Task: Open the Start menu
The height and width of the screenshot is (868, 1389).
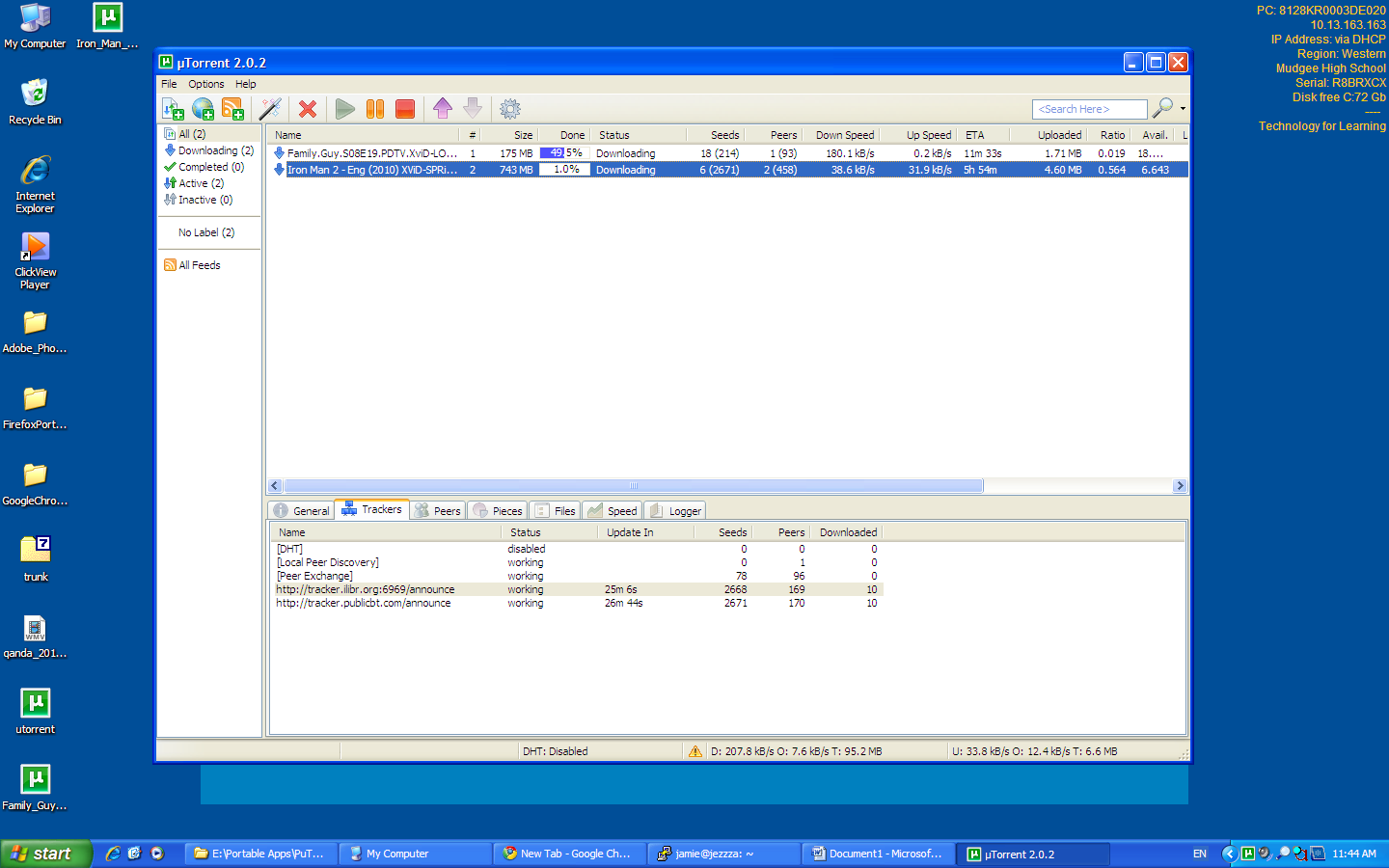Action: (45, 854)
